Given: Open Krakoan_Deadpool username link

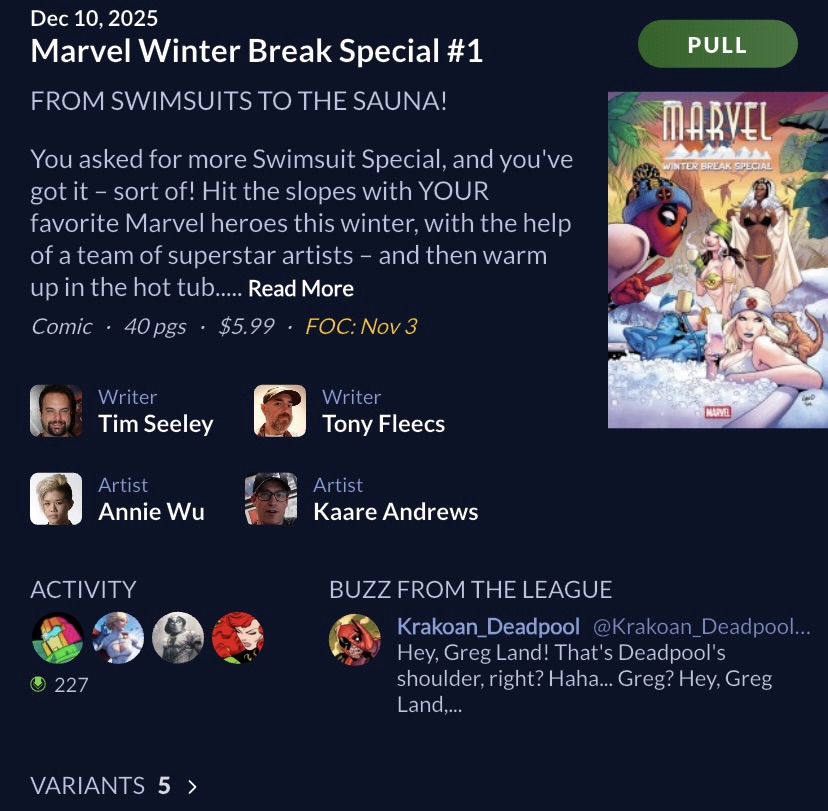Looking at the screenshot, I should click(x=488, y=627).
